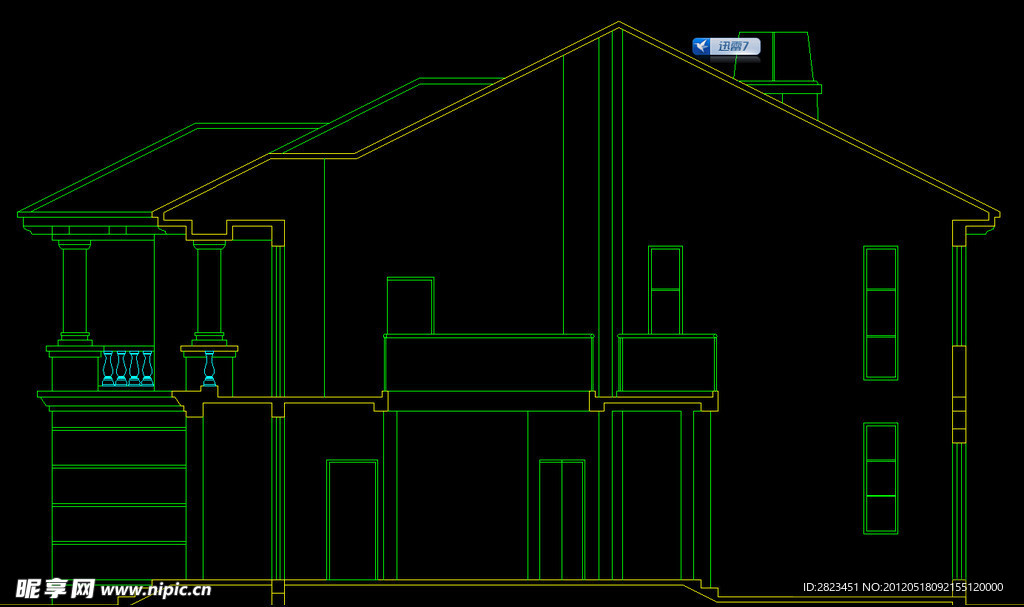Select the upper right three-pane window

pos(880,313)
